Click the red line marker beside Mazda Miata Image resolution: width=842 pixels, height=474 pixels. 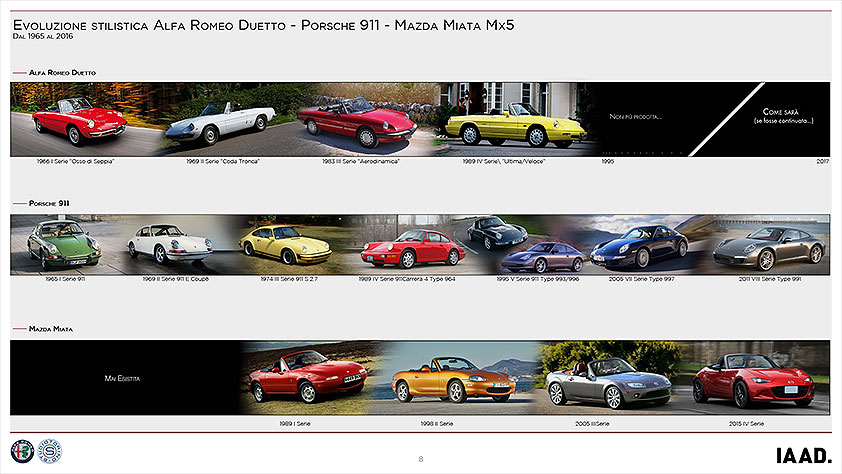point(19,328)
